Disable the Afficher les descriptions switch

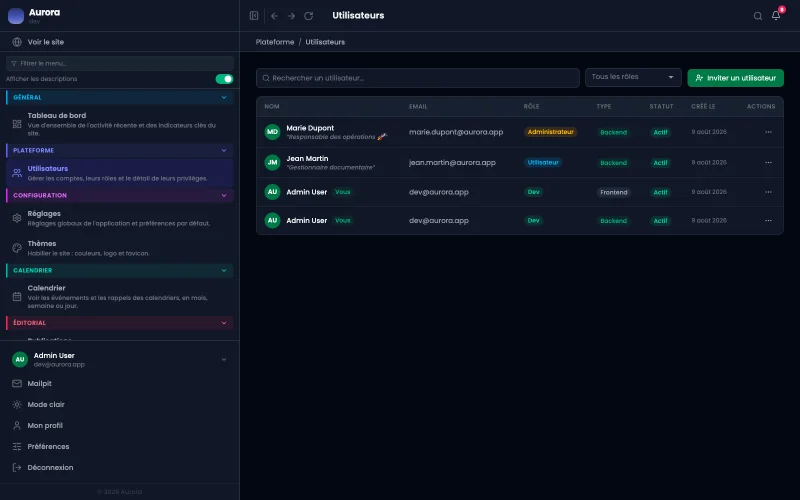(224, 79)
